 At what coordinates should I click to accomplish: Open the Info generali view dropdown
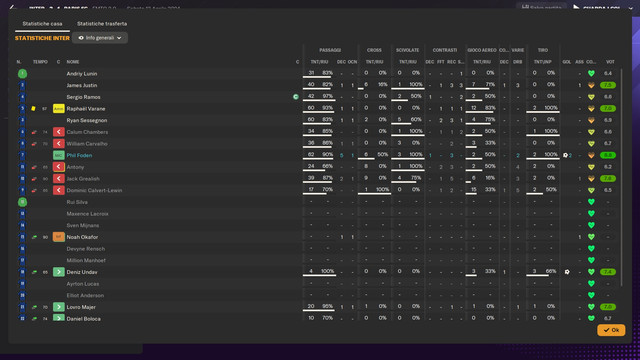100,38
